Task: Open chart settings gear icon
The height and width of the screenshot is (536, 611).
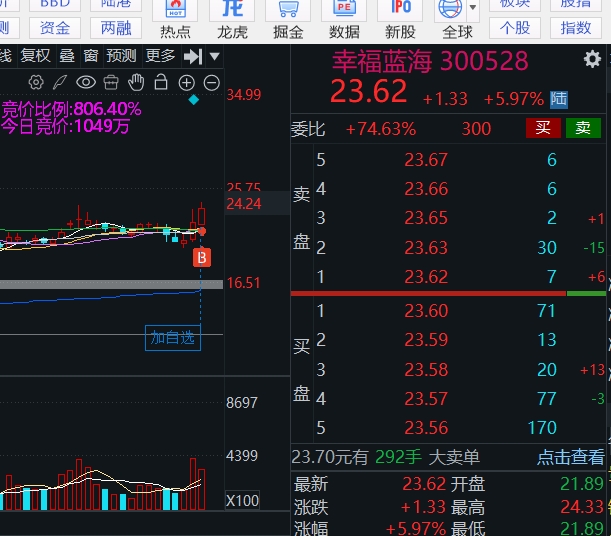Action: tap(36, 83)
